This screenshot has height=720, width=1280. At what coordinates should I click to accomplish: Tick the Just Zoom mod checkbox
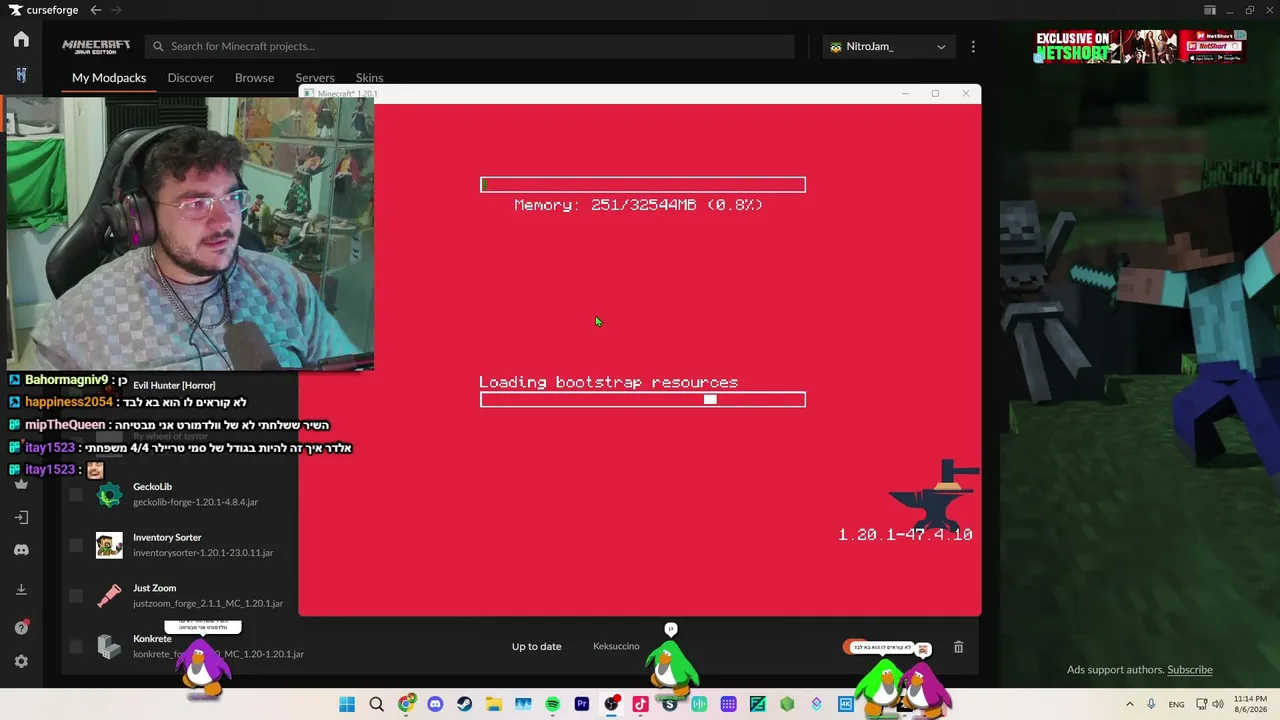76,596
